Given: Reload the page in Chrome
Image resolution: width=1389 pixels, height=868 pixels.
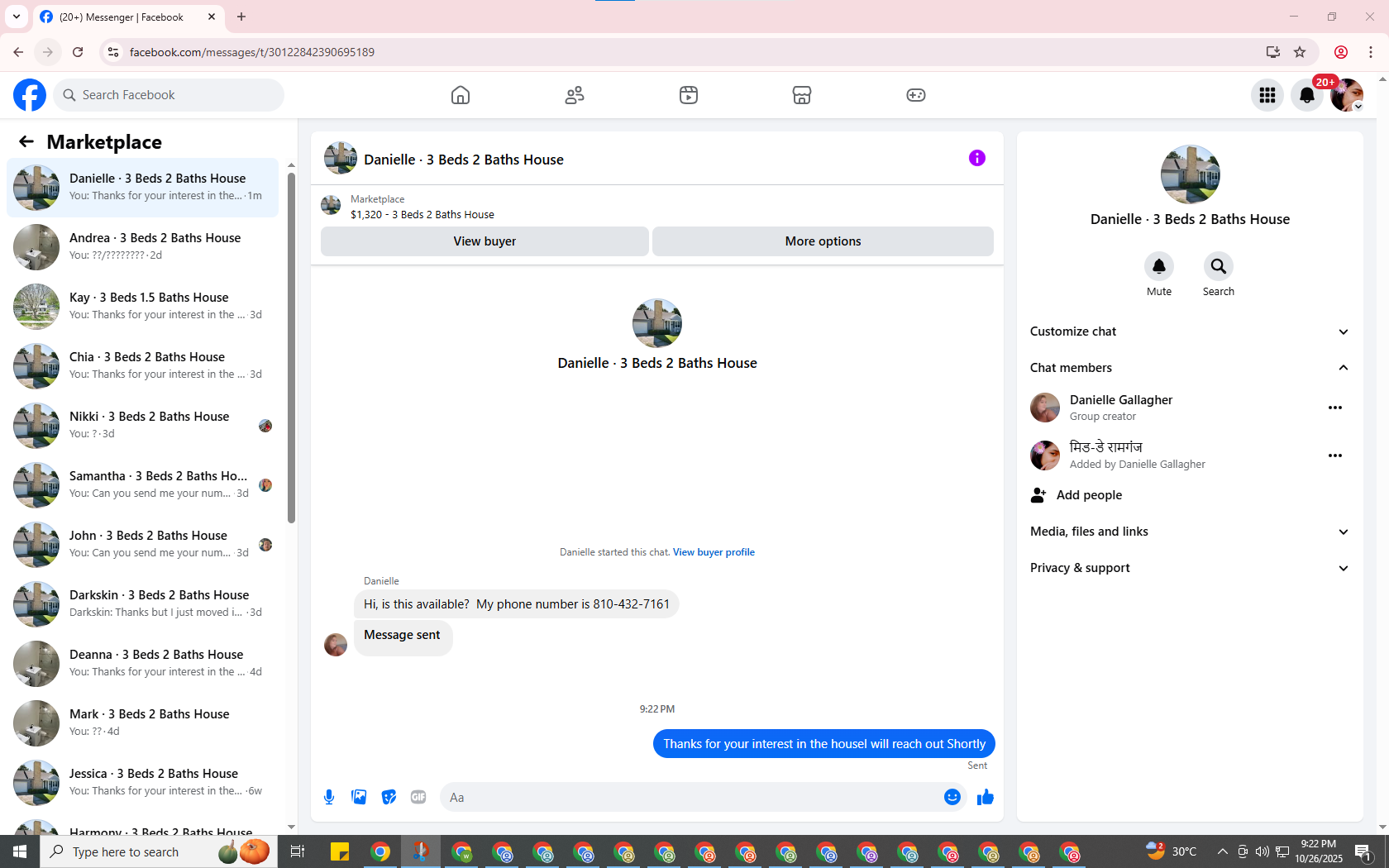Looking at the screenshot, I should (78, 52).
